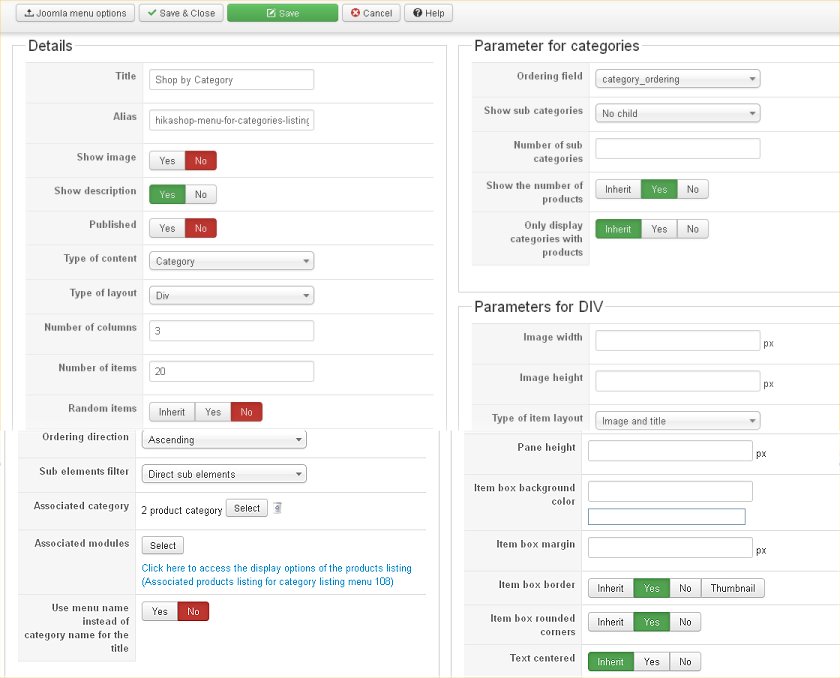Viewport: 840px width, 678px height.
Task: Set Random items to Yes
Action: [x=213, y=412]
